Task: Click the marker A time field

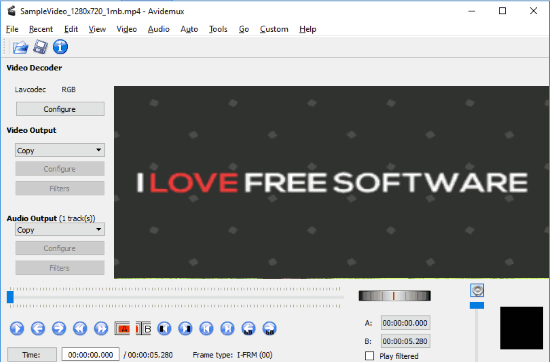Action: coord(405,323)
